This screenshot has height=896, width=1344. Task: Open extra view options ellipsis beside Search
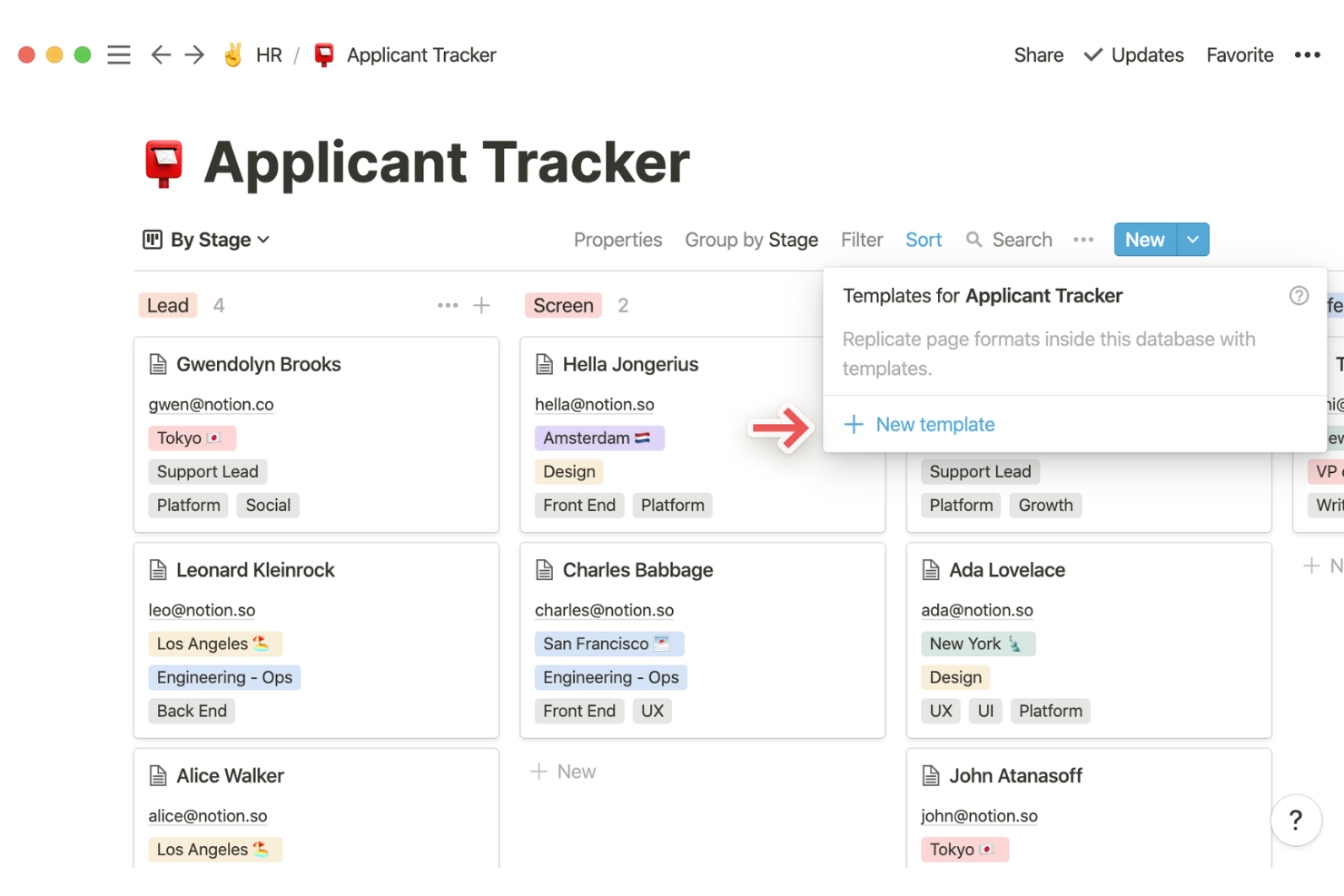coord(1083,240)
